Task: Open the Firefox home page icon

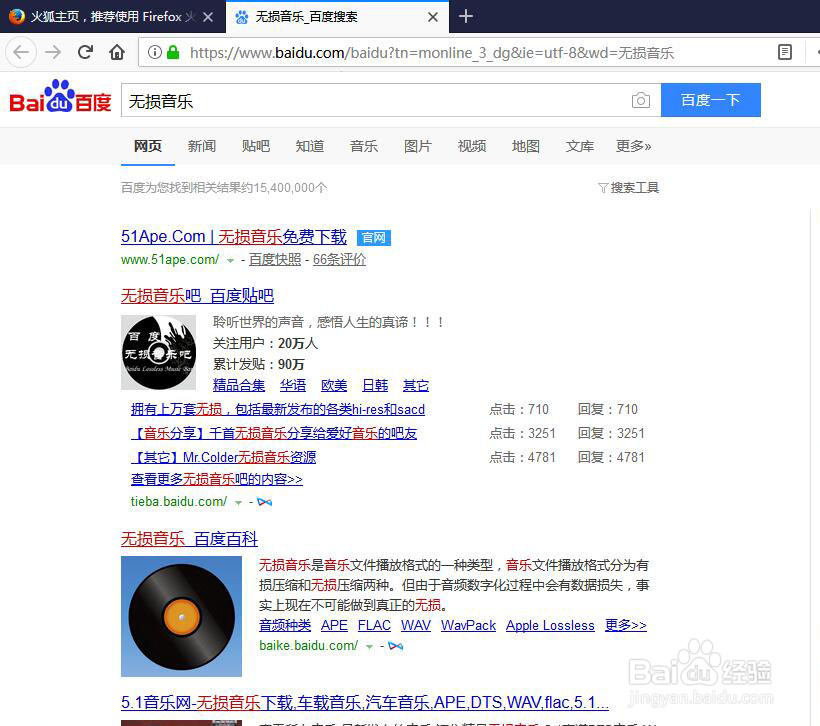Action: coord(117,52)
